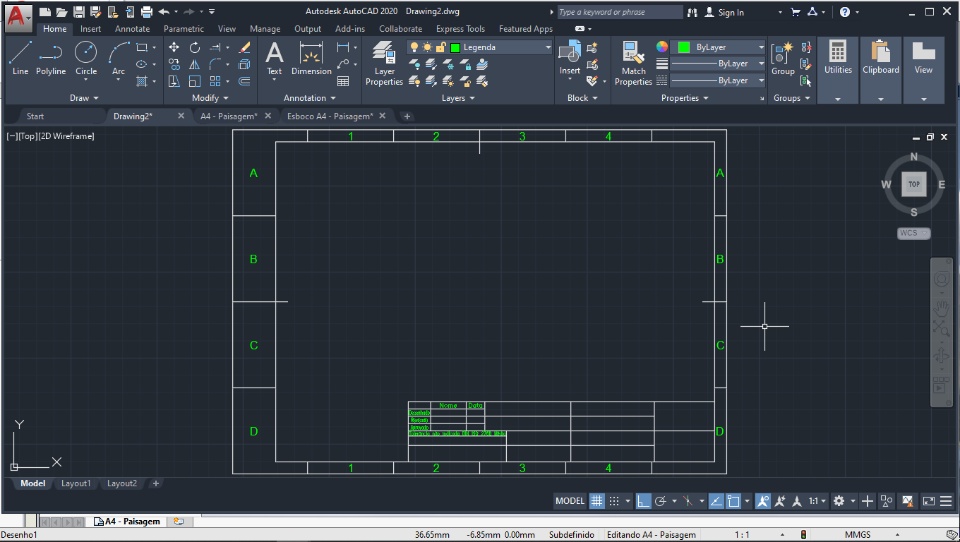The image size is (960, 542).
Task: Click the Object Color wheel icon
Action: 662,47
